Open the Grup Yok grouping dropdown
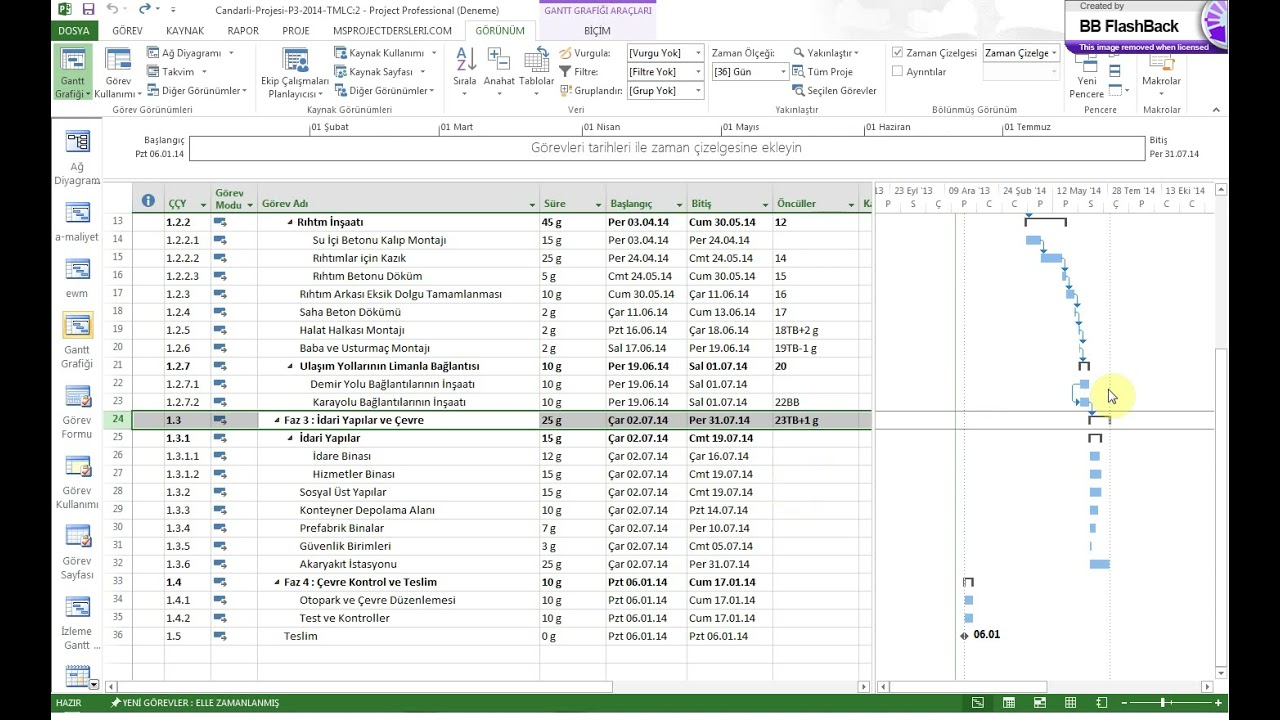 (x=697, y=91)
